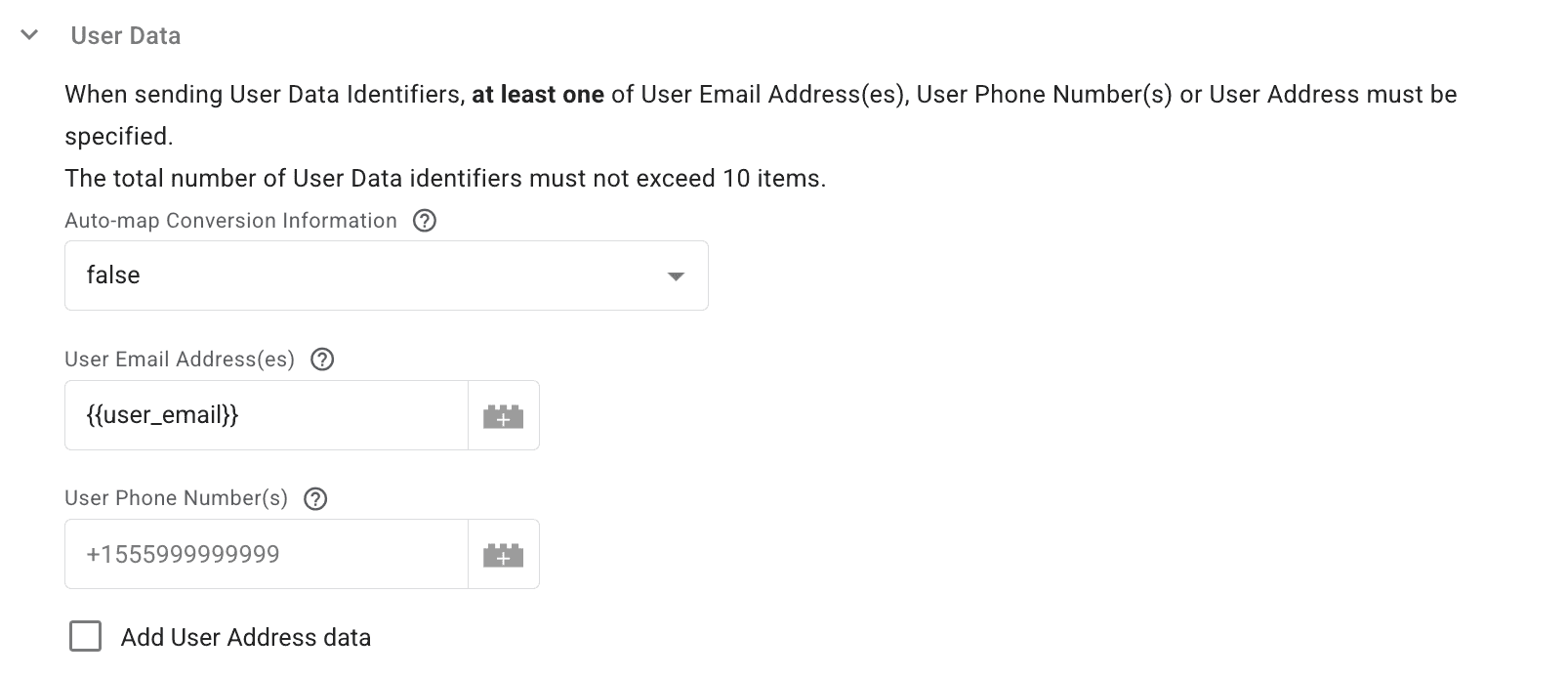Focus the phone number input showing +1555999999999

tap(264, 554)
